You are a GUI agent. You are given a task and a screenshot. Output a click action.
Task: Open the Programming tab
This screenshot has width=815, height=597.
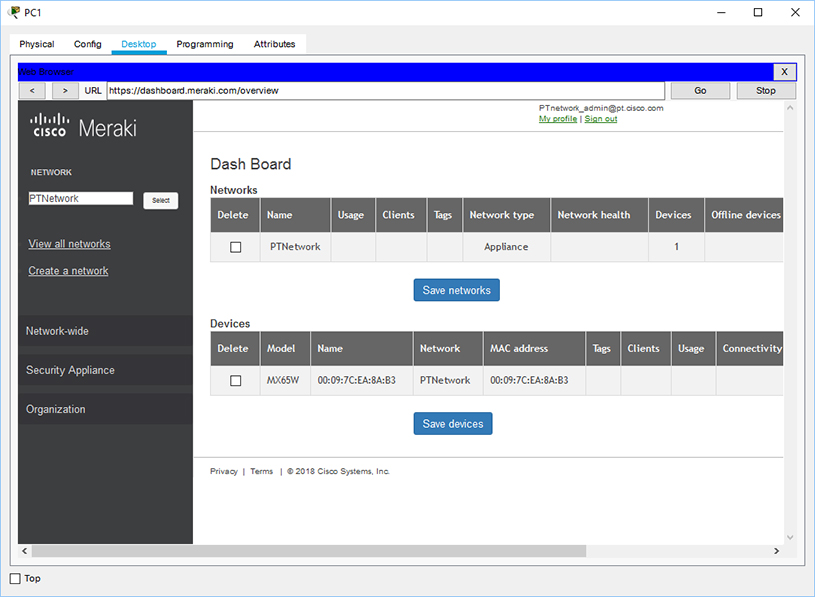pyautogui.click(x=205, y=44)
